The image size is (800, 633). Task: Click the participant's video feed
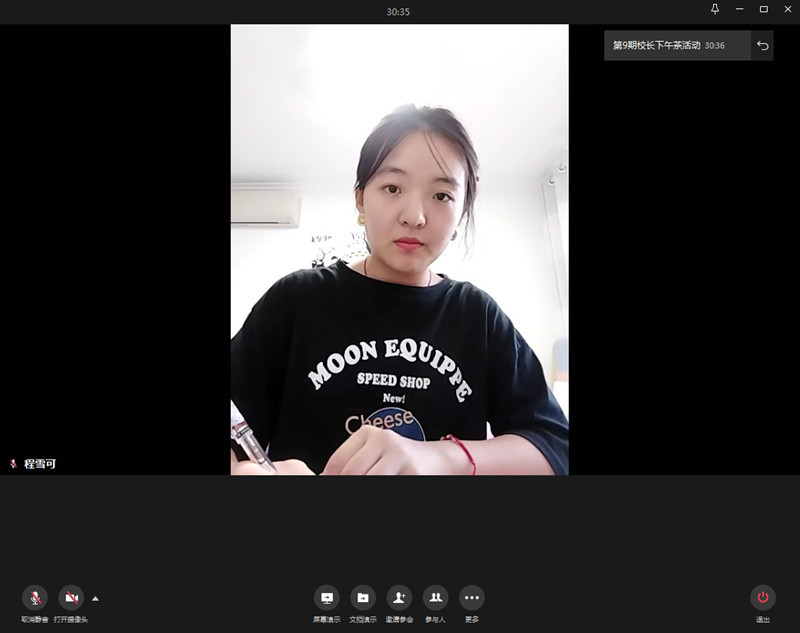(x=399, y=250)
